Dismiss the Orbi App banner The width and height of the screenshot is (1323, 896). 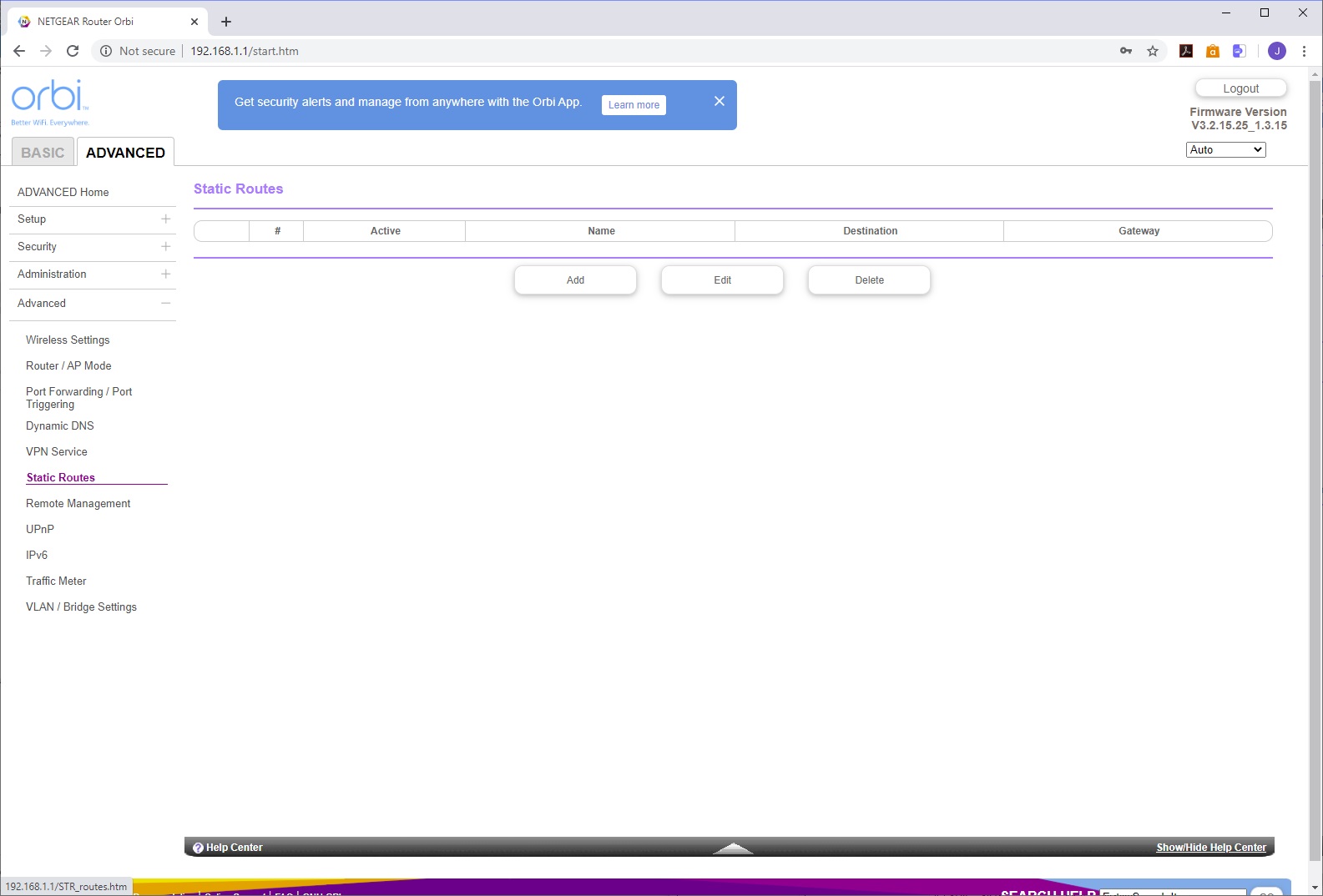[x=720, y=101]
